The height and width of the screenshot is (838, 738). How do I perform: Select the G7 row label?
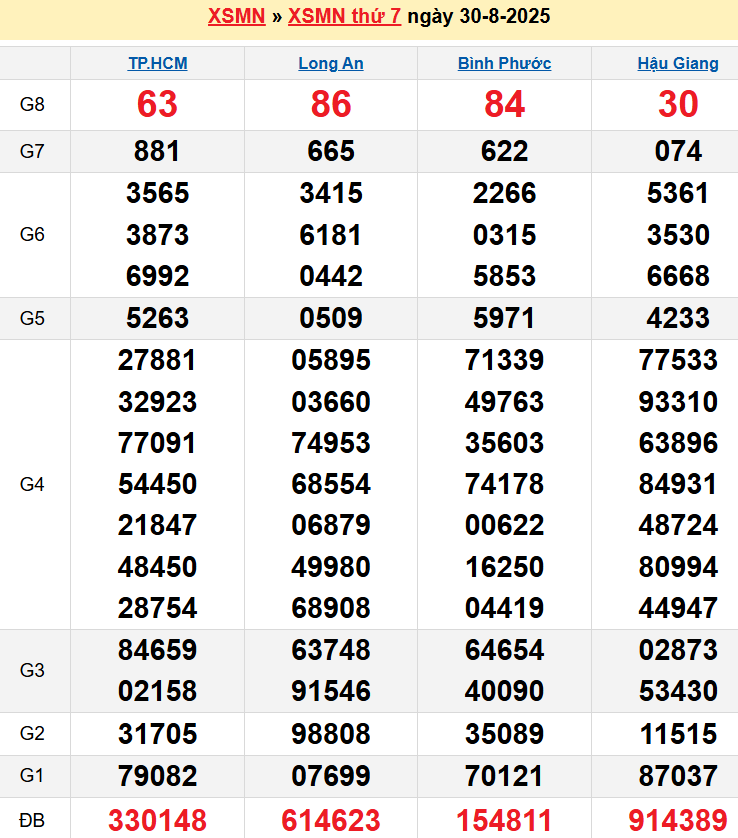coord(32,151)
